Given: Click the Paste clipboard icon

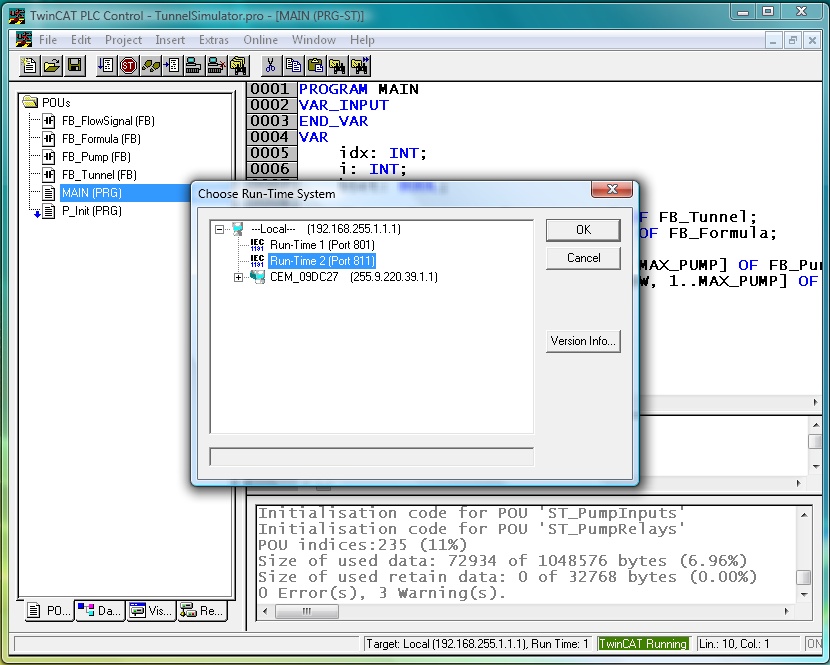Looking at the screenshot, I should tap(315, 66).
